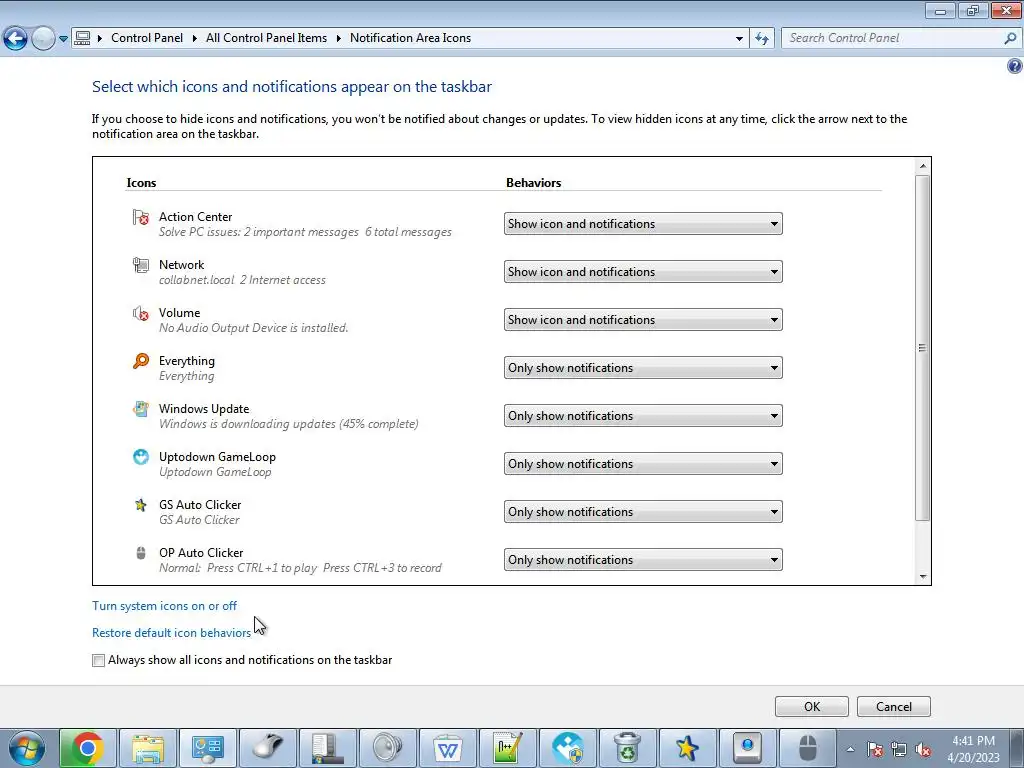Click the All Control Panel Items breadcrumb

point(266,38)
